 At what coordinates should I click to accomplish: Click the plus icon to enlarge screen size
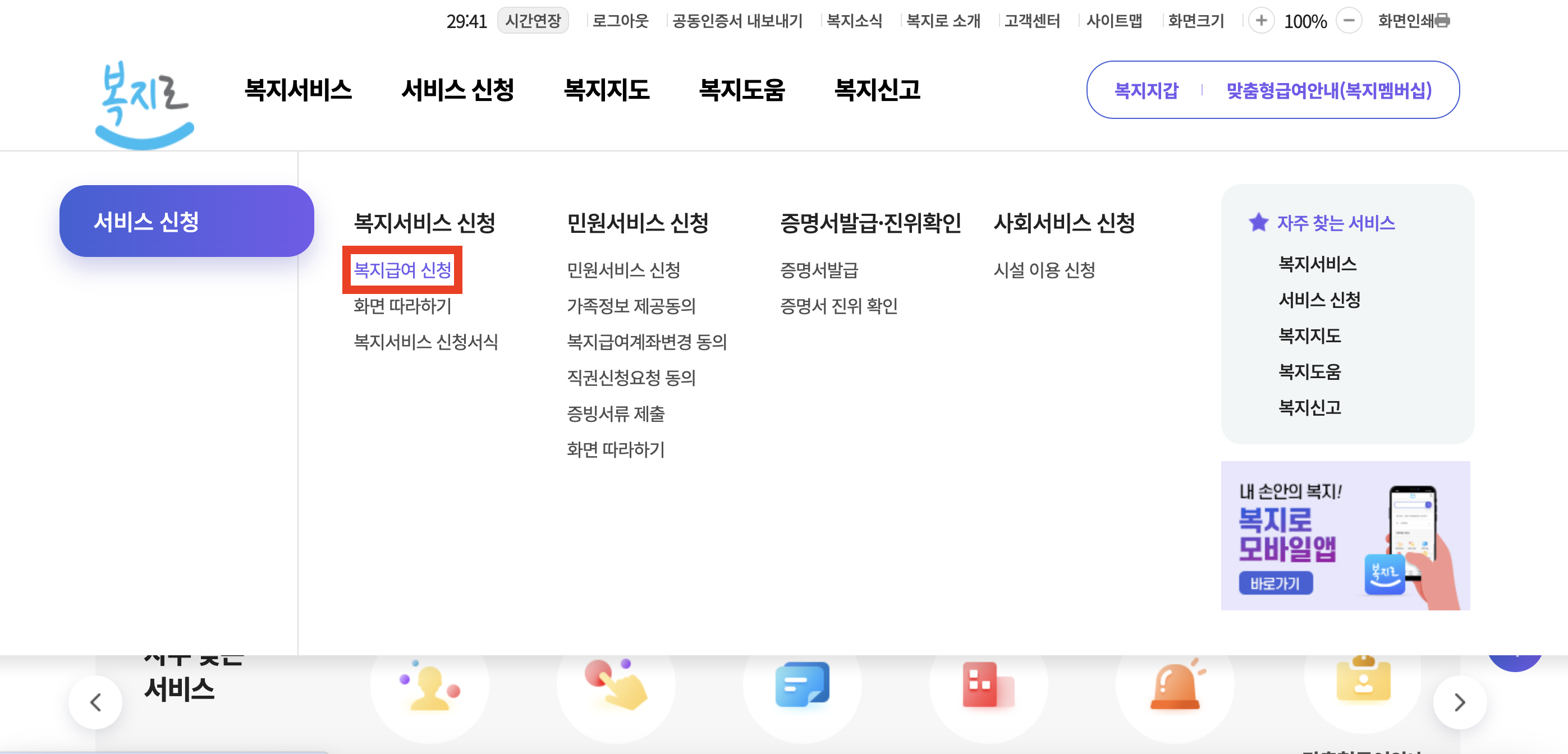(x=1262, y=20)
